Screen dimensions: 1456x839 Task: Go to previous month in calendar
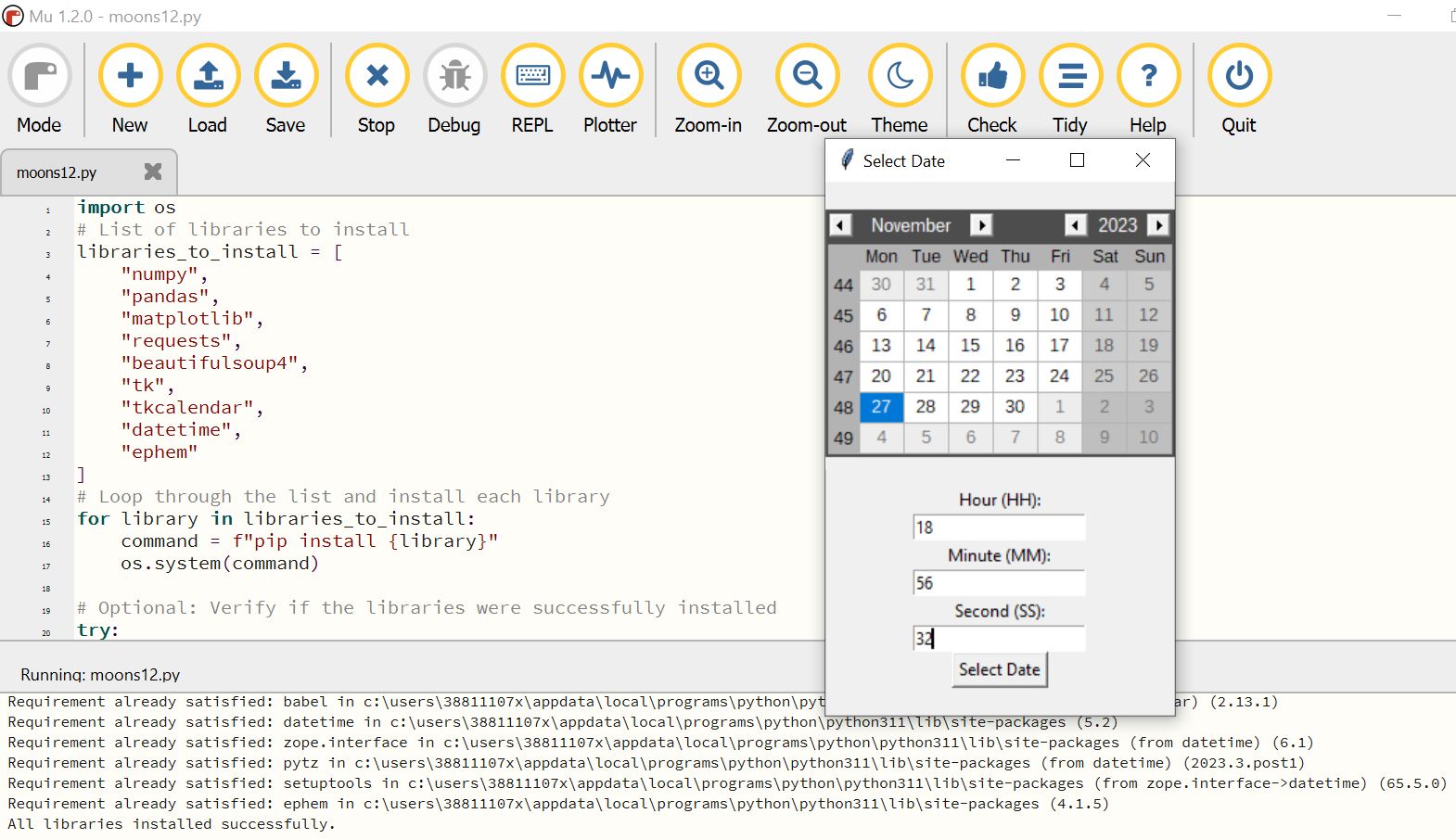click(x=840, y=225)
